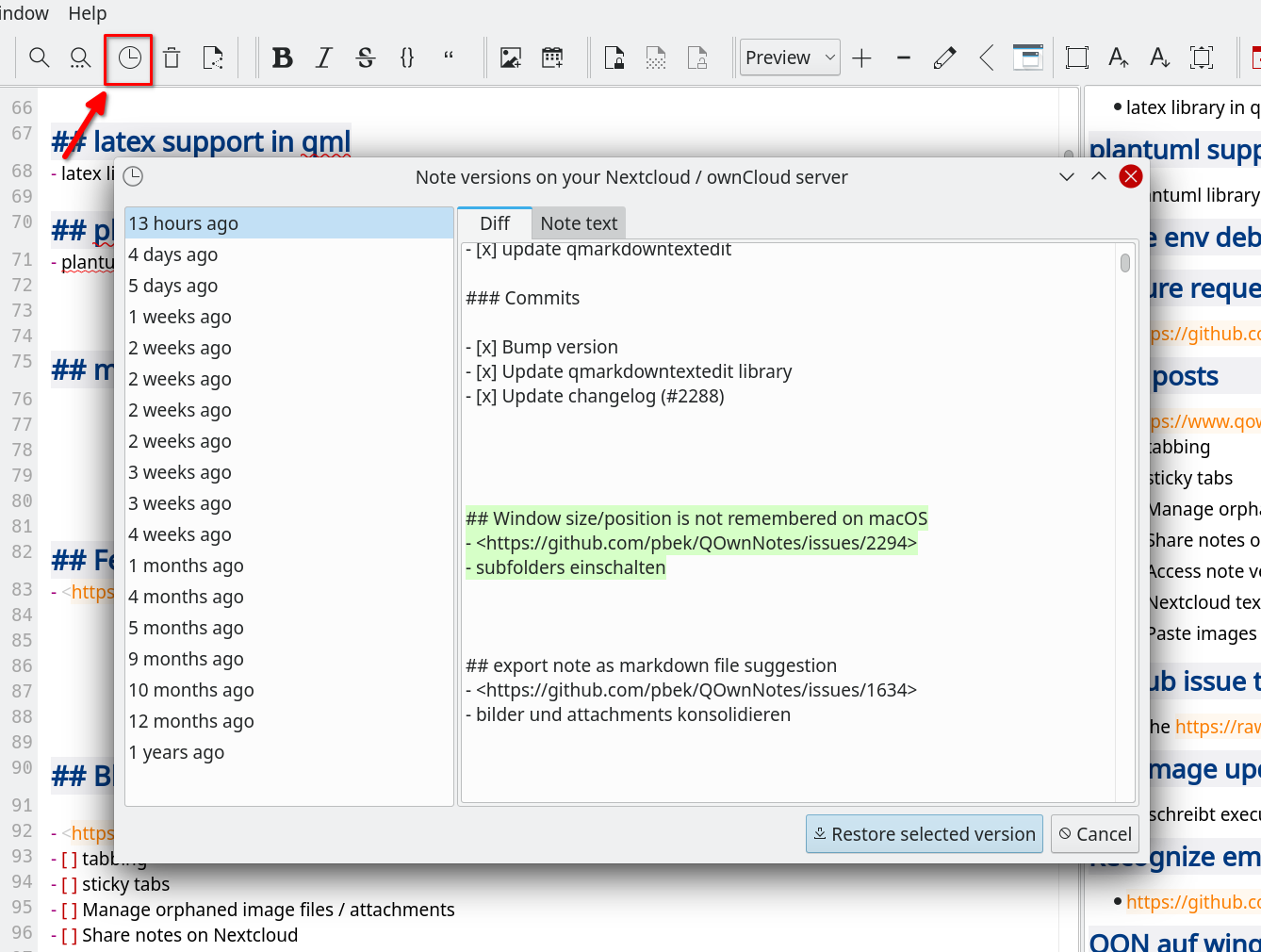Open the Preview workspace dropdown
This screenshot has height=952, width=1261.
[790, 58]
